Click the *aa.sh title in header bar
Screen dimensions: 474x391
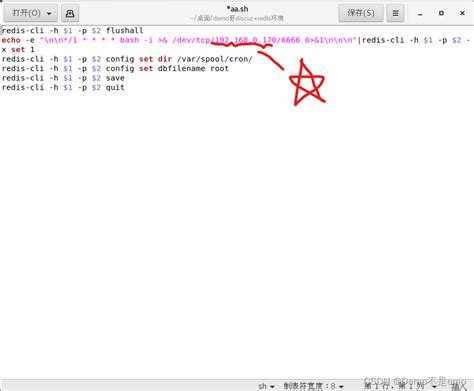(237, 9)
